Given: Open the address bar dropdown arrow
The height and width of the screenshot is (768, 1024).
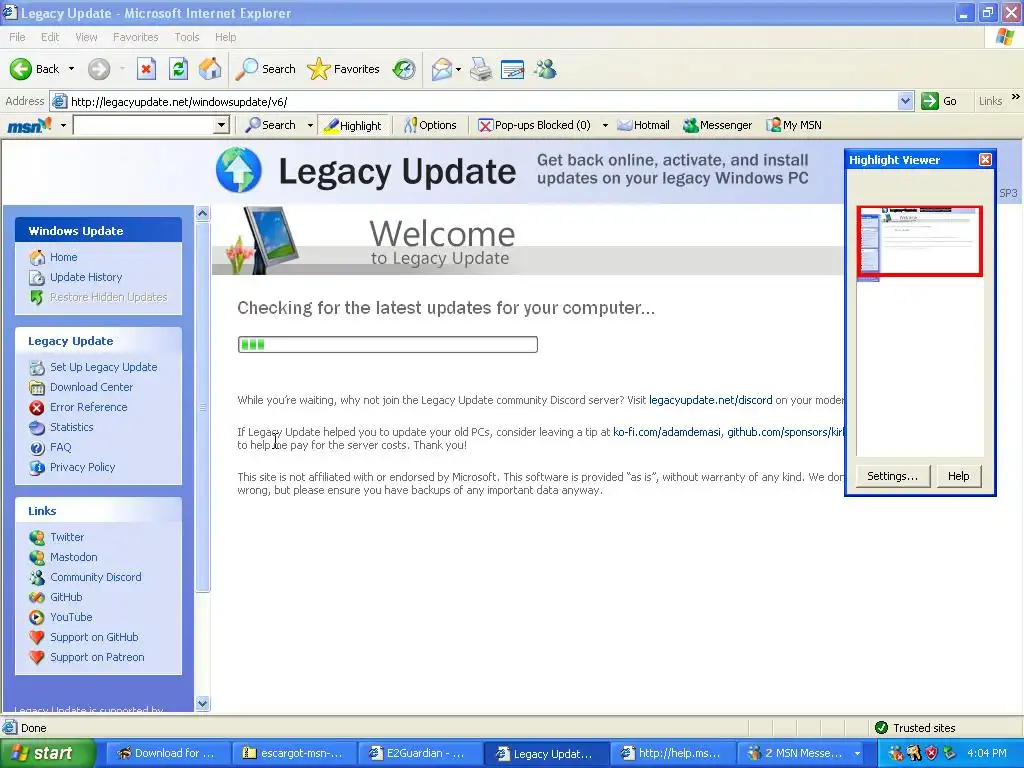Looking at the screenshot, I should coord(905,101).
